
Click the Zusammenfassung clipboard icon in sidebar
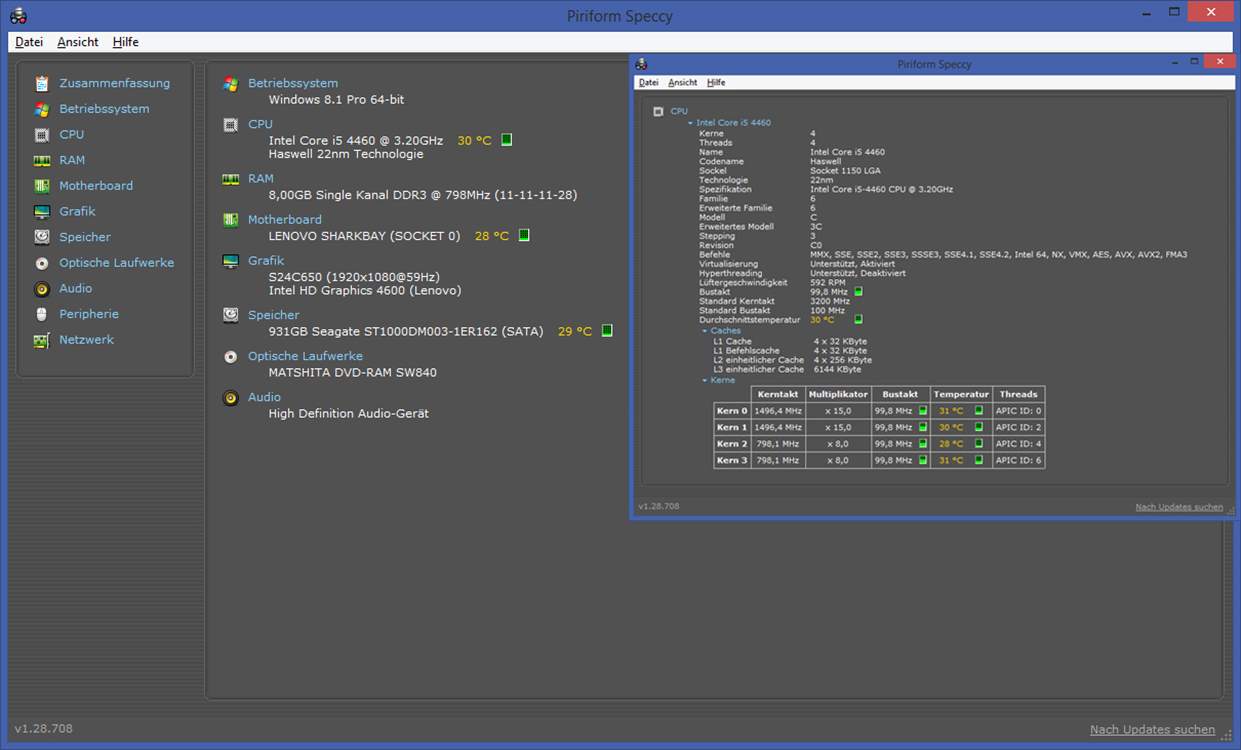[x=41, y=83]
